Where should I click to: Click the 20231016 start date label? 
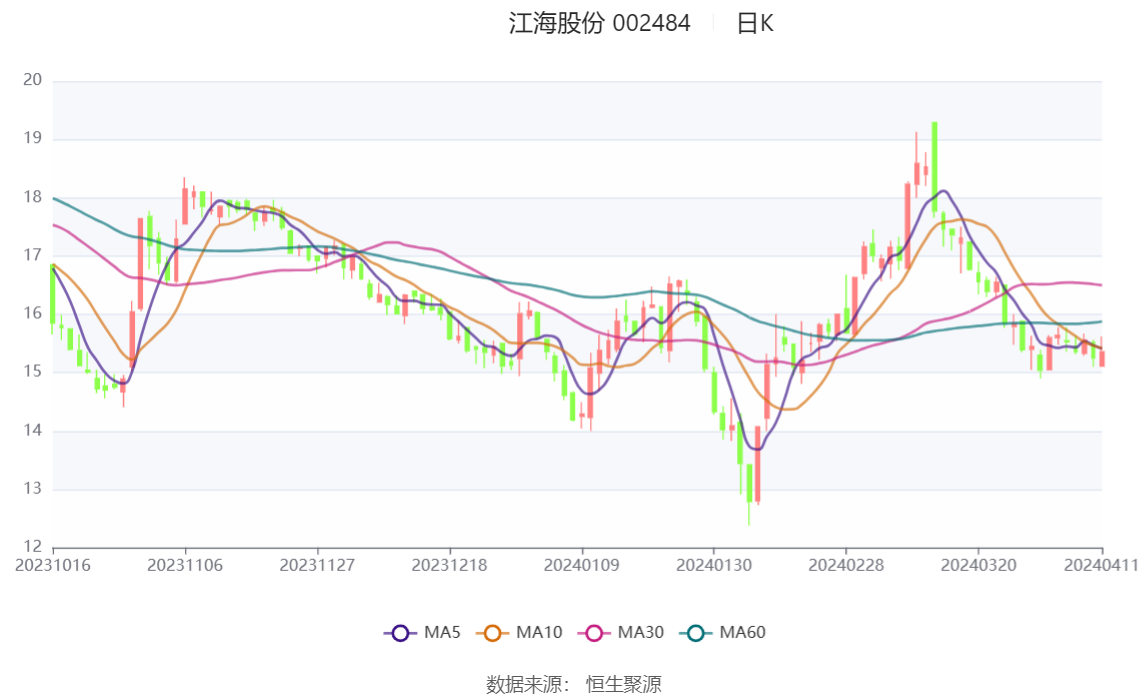tap(53, 565)
